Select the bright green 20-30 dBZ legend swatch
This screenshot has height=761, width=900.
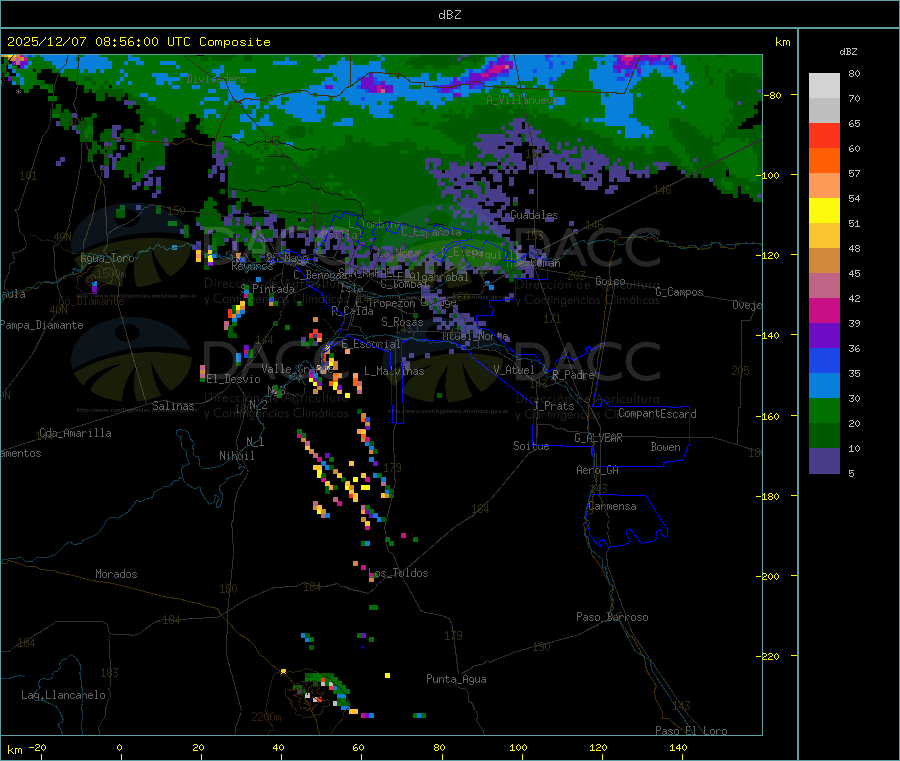pos(824,410)
